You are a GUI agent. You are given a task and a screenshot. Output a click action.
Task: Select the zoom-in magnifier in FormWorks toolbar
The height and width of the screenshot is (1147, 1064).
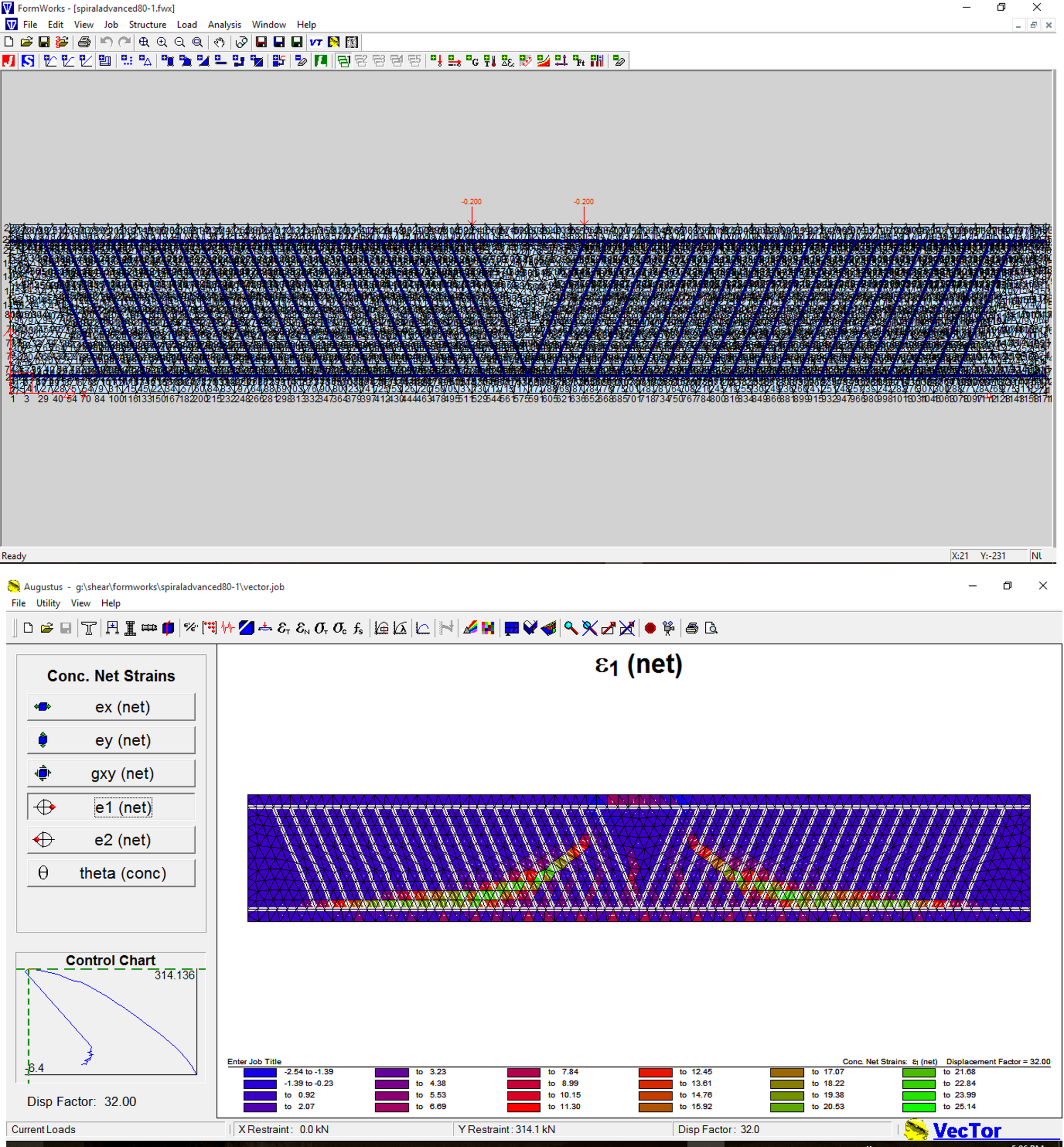tap(162, 42)
